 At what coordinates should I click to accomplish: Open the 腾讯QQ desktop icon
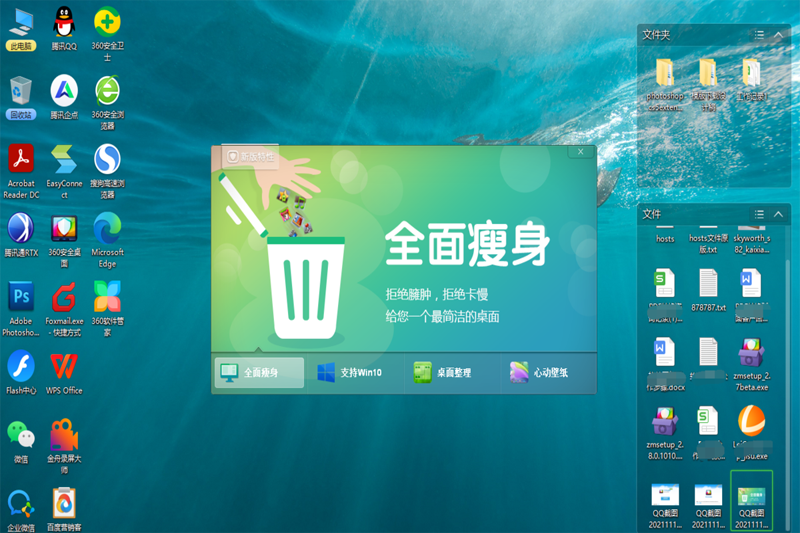click(64, 24)
